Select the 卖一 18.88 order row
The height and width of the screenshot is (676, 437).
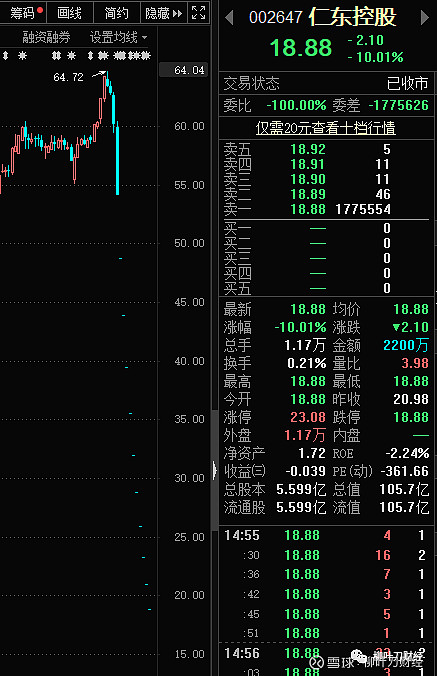click(326, 210)
